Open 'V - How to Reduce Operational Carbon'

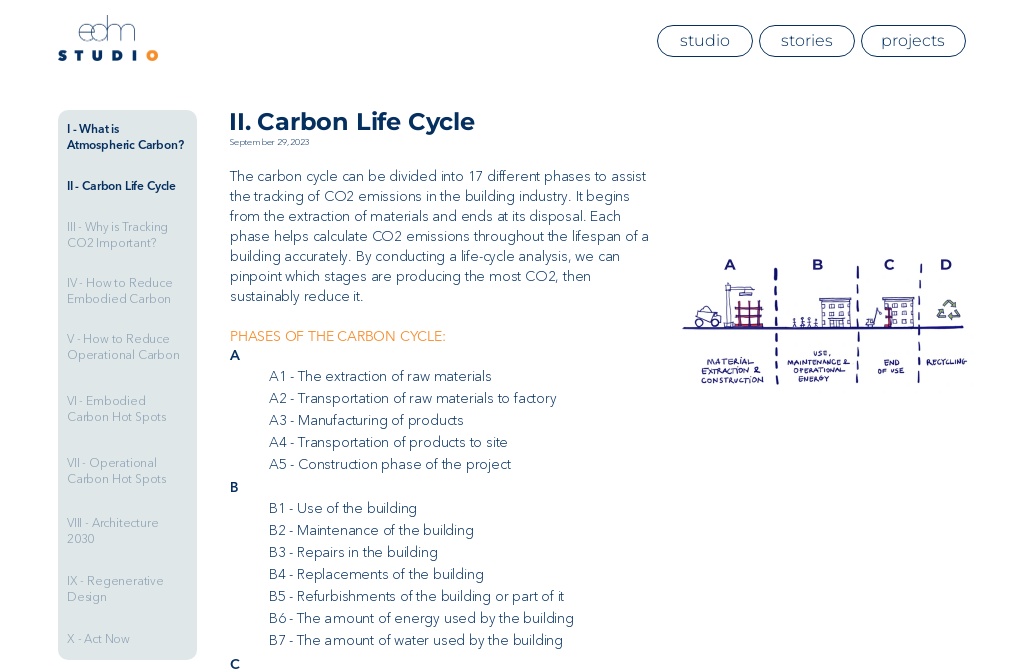click(123, 347)
